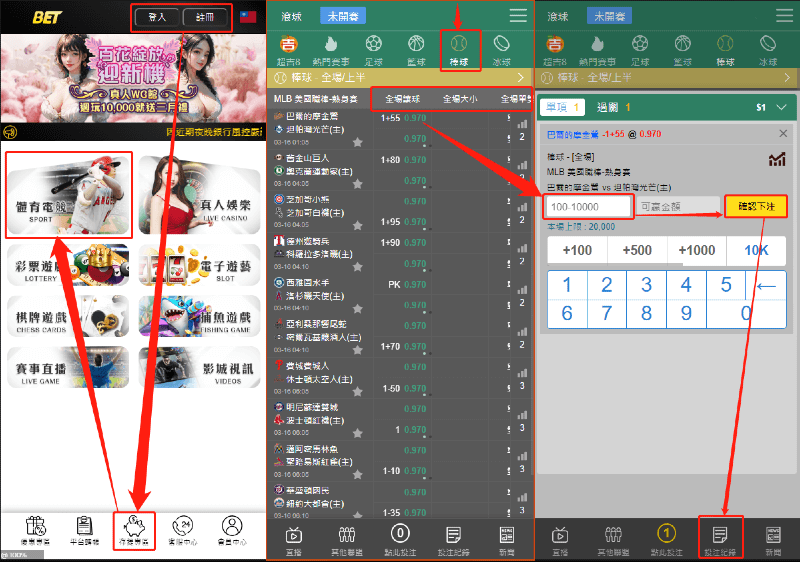The height and width of the screenshot is (562, 800).
Task: Open the stats chart icon in bet slip
Action: tap(777, 160)
